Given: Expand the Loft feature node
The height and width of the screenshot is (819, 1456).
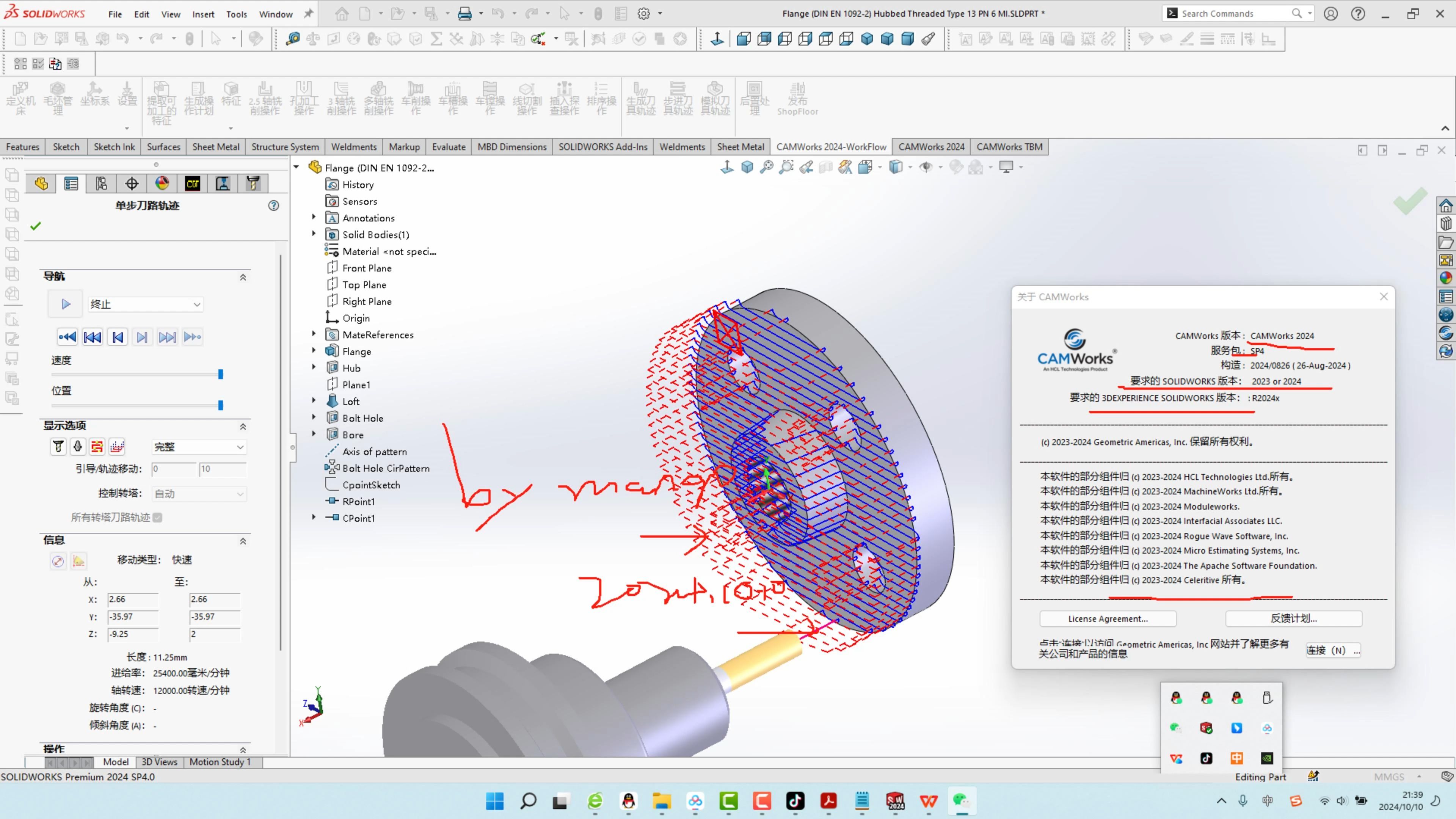Looking at the screenshot, I should click(x=314, y=400).
